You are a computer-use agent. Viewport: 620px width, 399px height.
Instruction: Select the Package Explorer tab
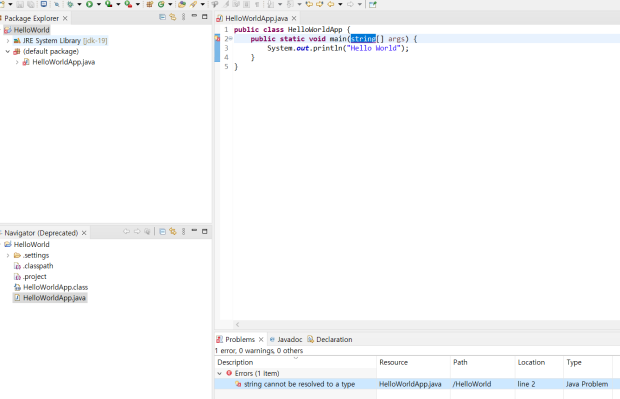[x=31, y=18]
